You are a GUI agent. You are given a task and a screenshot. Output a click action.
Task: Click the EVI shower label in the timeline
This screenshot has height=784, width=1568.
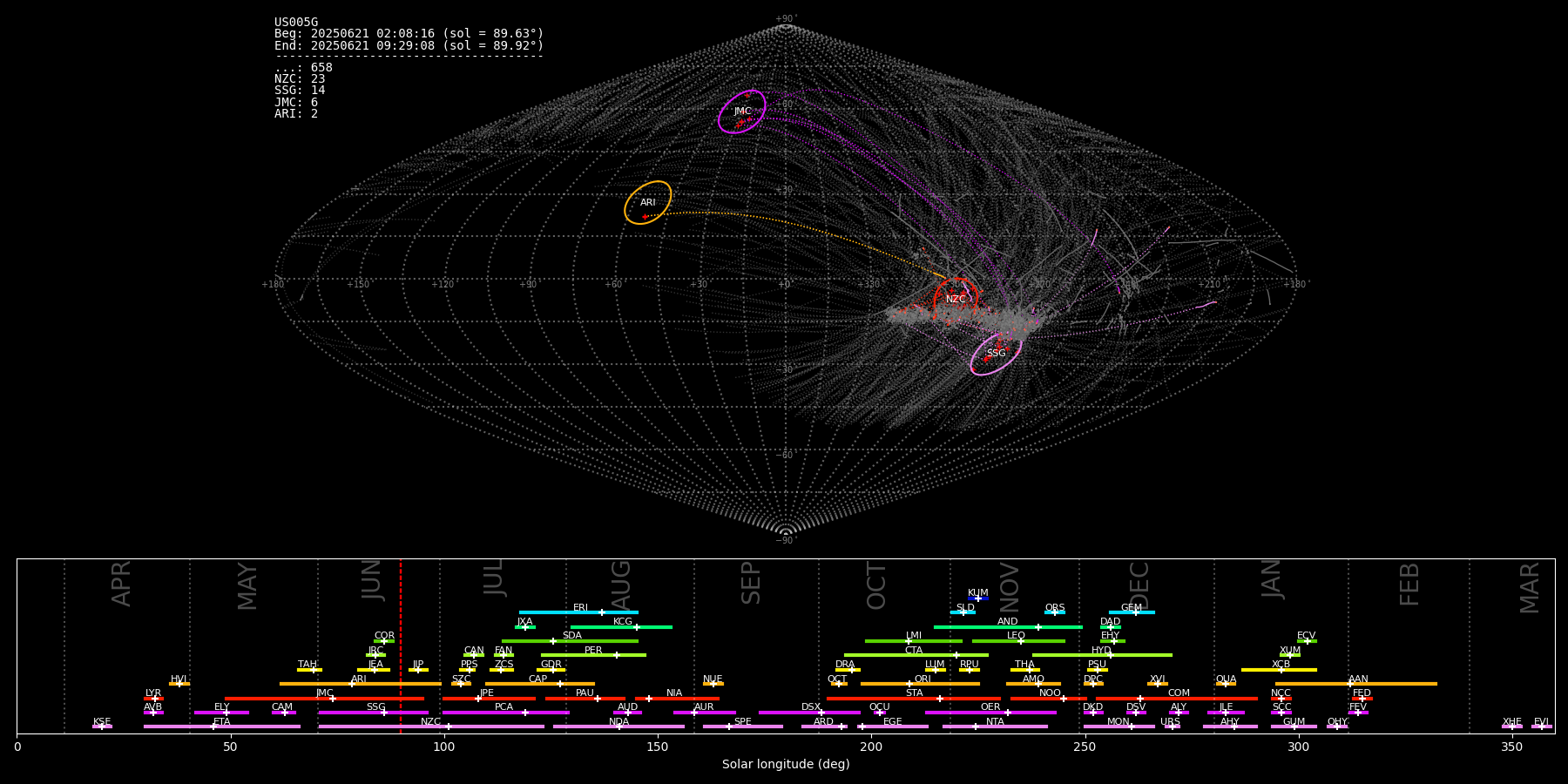(x=1541, y=722)
